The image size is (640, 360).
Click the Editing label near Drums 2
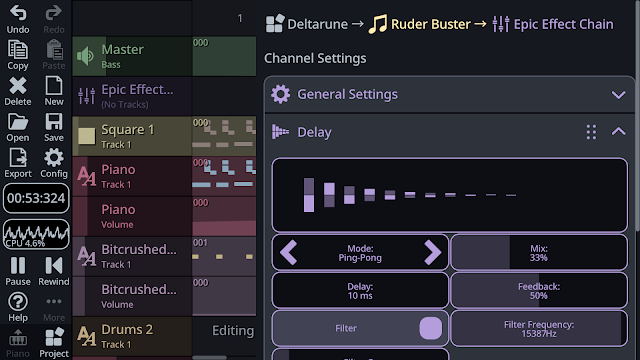(x=233, y=330)
